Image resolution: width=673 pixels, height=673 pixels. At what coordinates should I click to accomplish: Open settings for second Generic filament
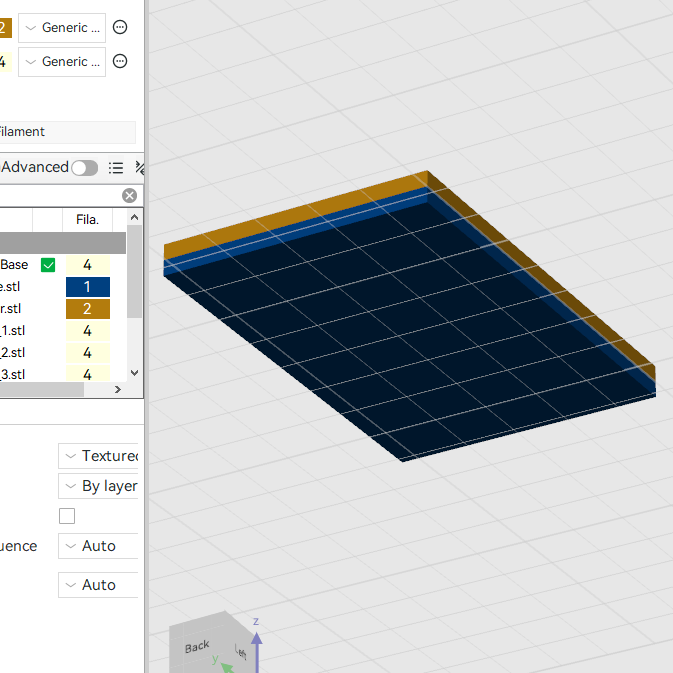[120, 61]
